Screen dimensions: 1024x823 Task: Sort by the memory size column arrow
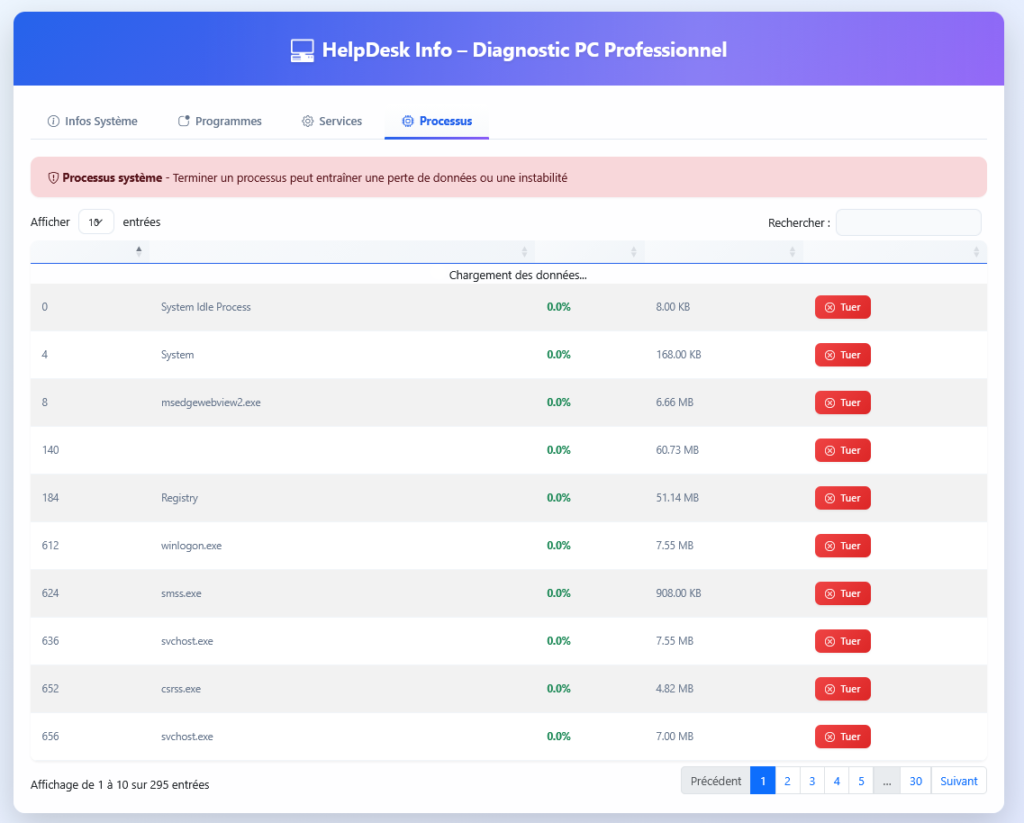792,251
